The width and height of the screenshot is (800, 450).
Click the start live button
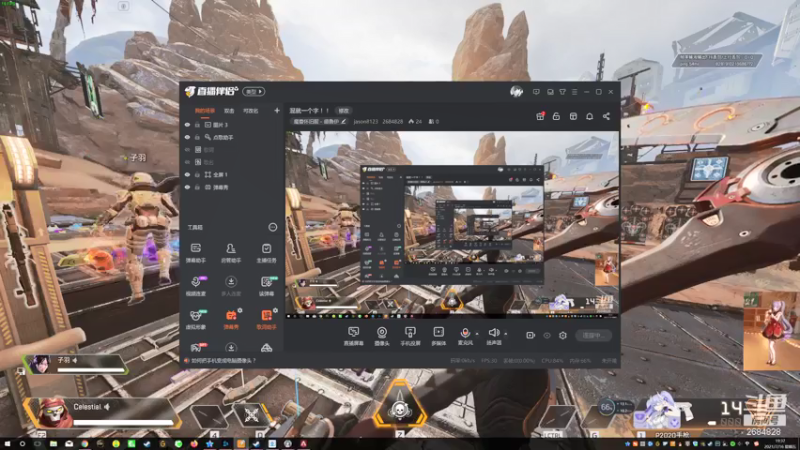[x=593, y=335]
